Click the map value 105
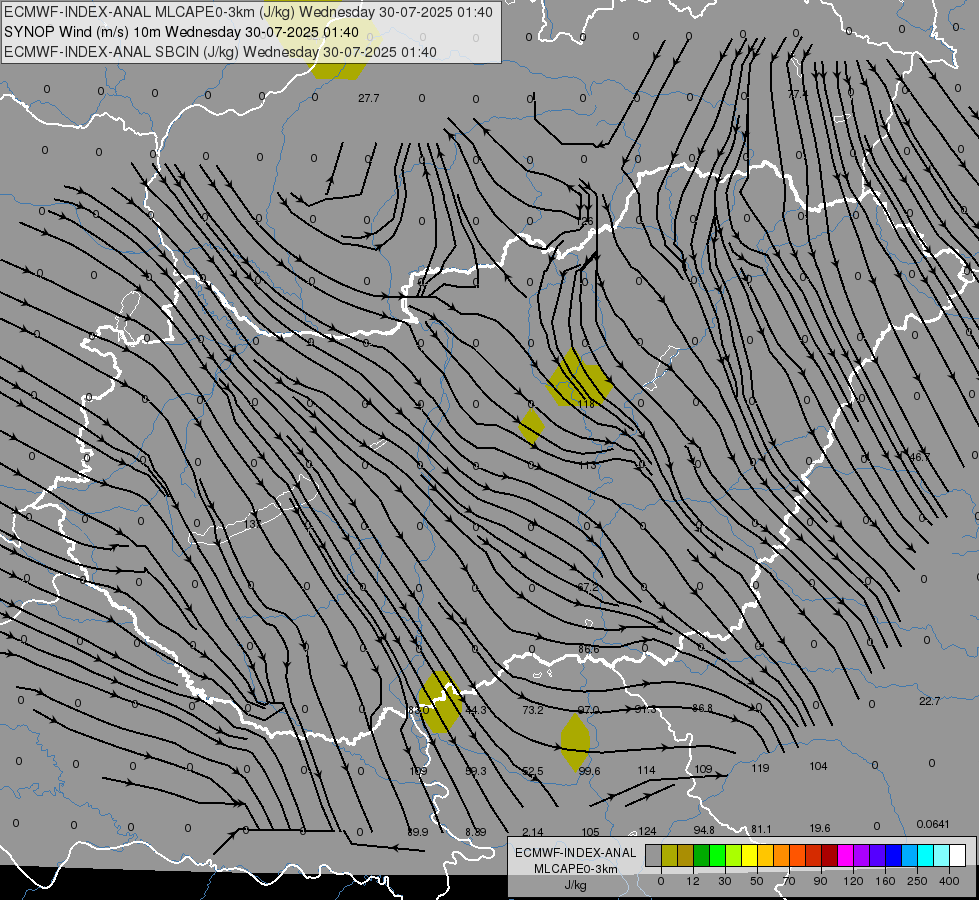 pyautogui.click(x=590, y=832)
